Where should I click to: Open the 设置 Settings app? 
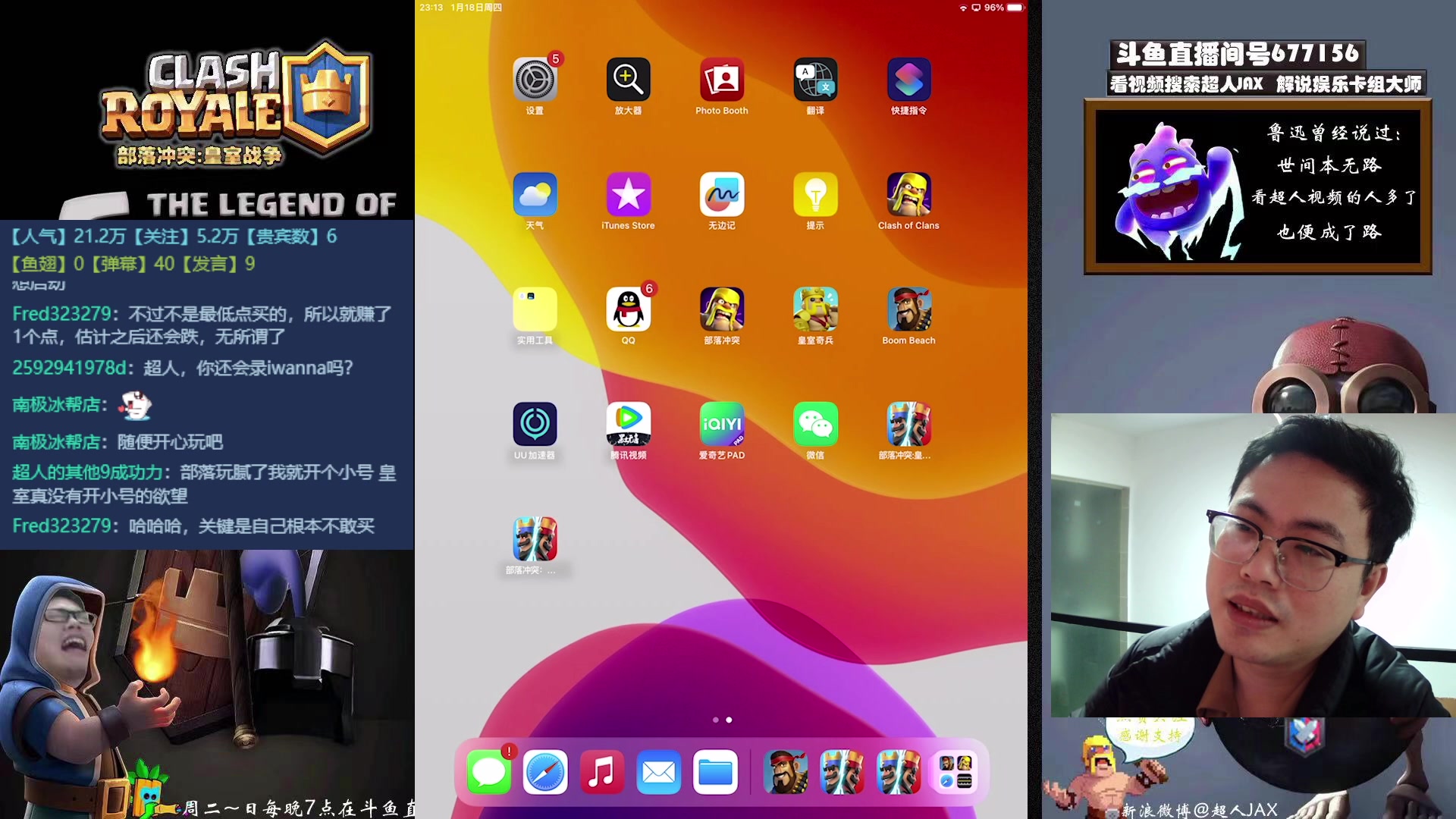pyautogui.click(x=535, y=80)
